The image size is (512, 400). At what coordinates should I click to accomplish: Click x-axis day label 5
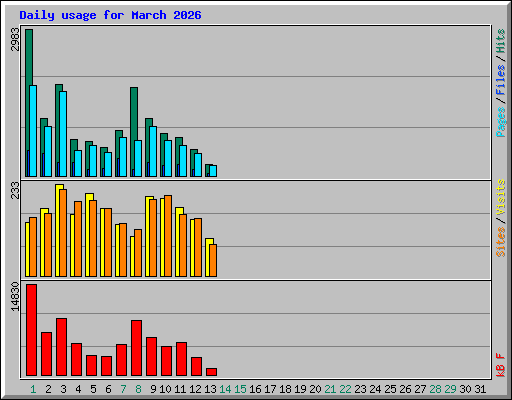click(93, 389)
